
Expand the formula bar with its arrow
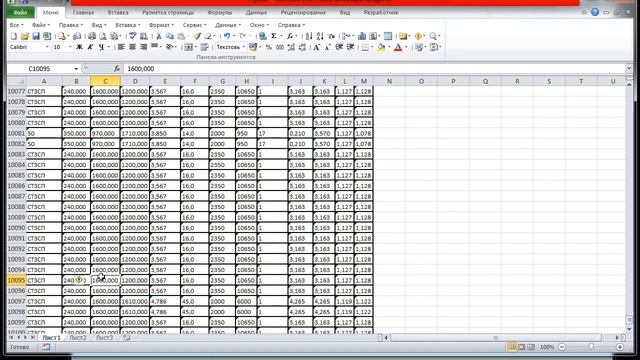click(x=629, y=69)
